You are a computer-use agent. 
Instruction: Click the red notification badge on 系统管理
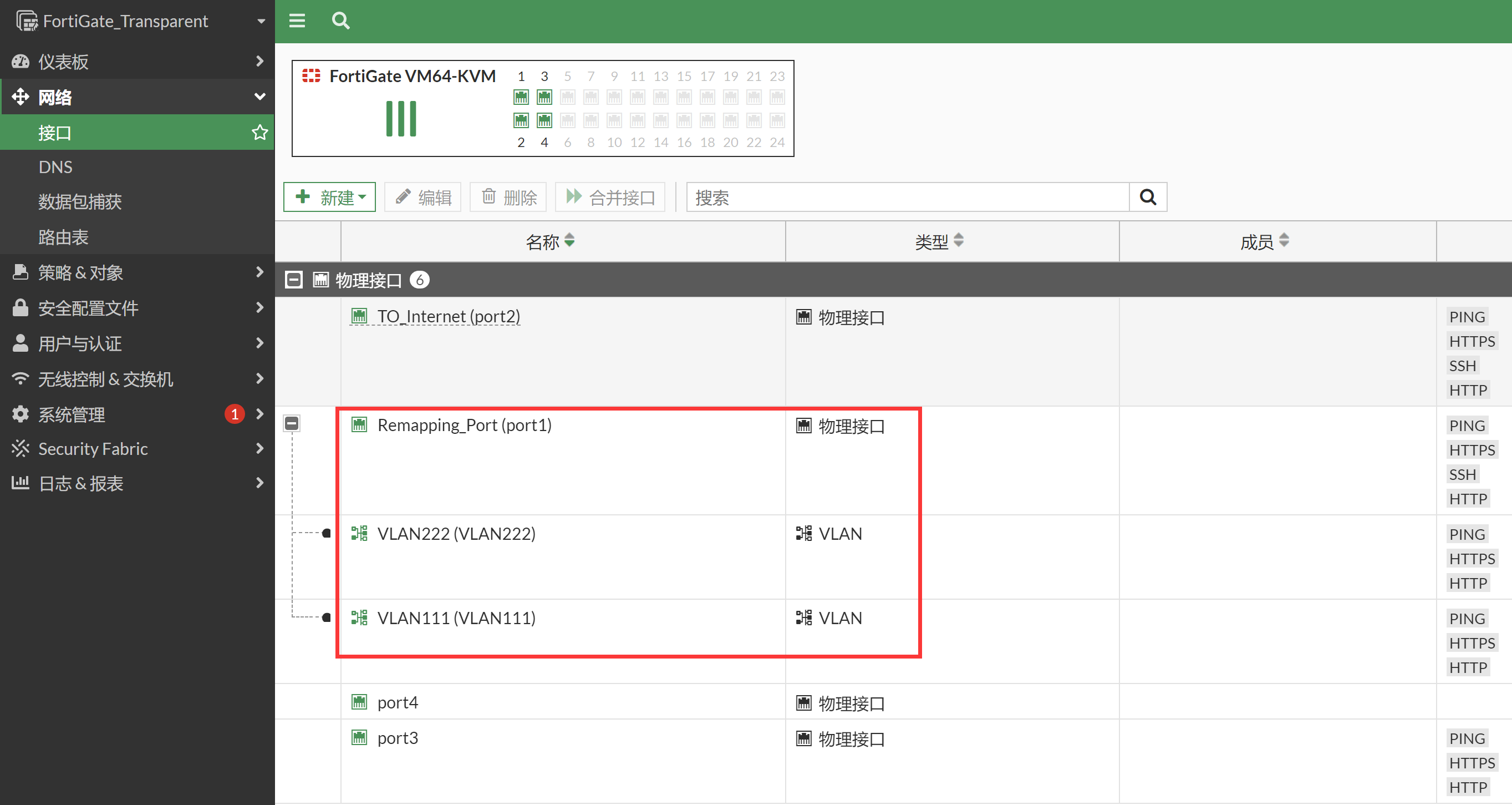(234, 414)
